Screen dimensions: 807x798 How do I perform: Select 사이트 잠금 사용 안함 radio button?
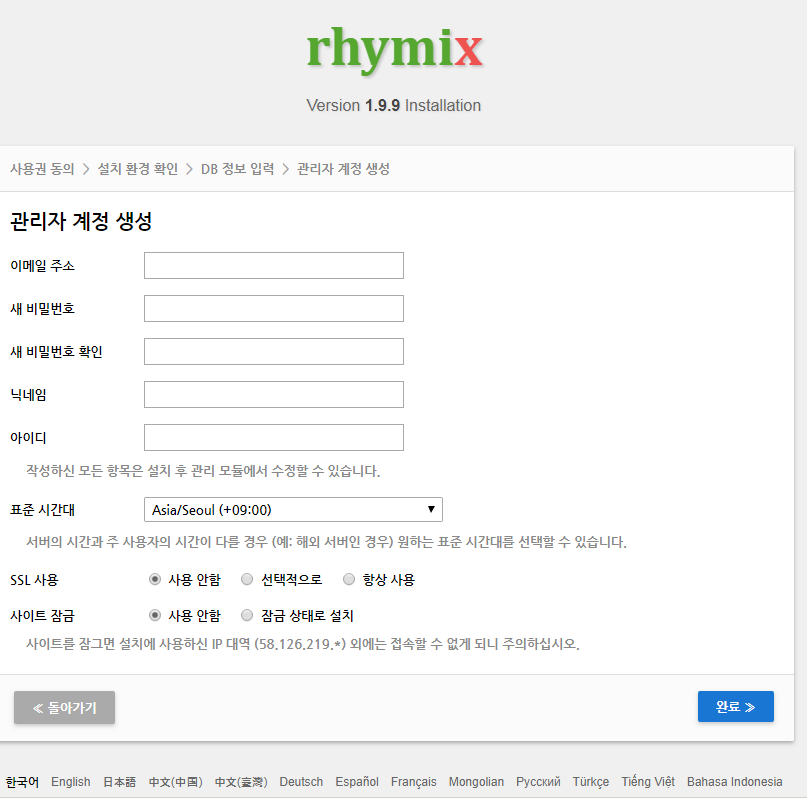pos(155,615)
